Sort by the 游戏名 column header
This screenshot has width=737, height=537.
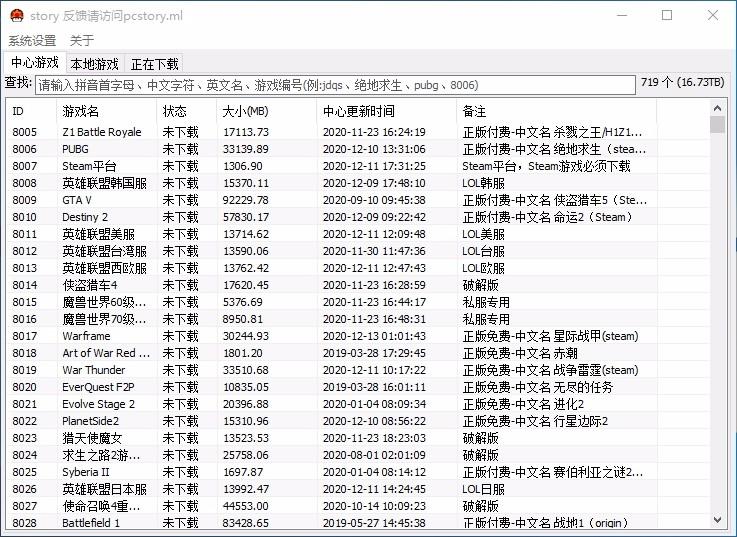106,111
